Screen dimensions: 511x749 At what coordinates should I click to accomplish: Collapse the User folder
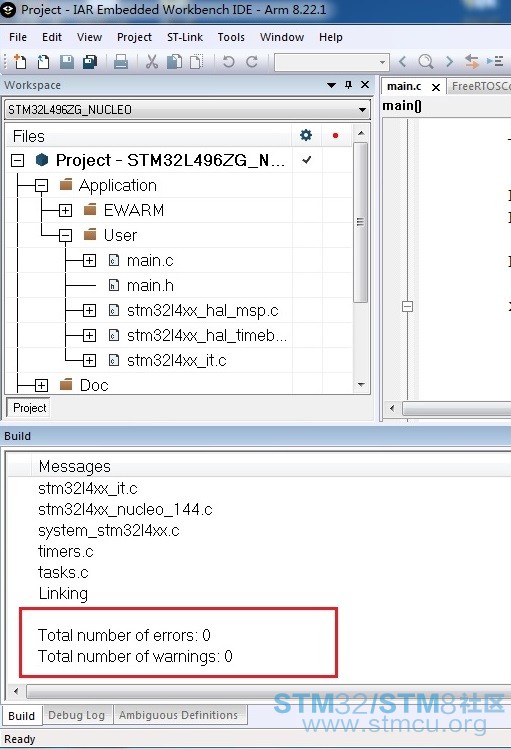pyautogui.click(x=65, y=235)
